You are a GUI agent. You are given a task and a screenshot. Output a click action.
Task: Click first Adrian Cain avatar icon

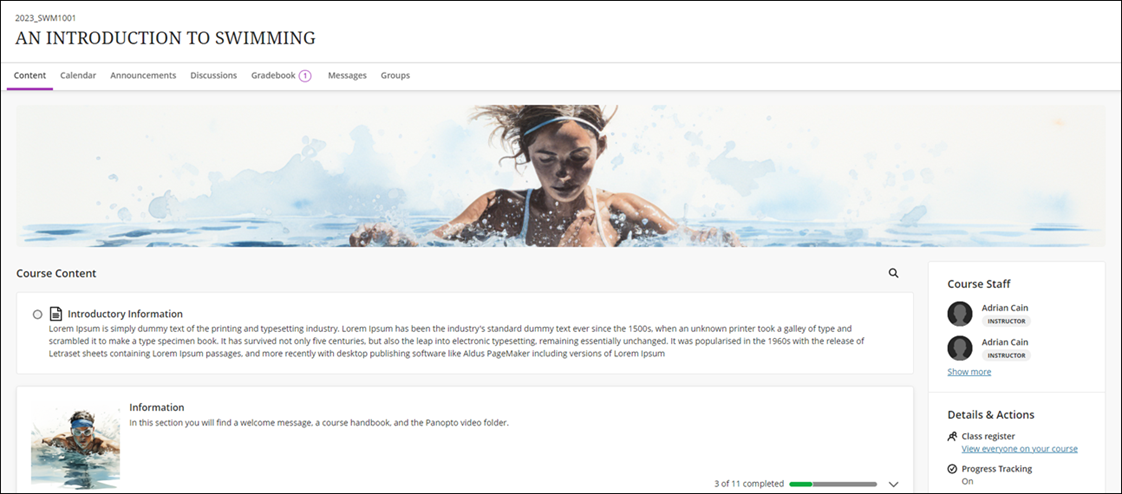click(960, 314)
